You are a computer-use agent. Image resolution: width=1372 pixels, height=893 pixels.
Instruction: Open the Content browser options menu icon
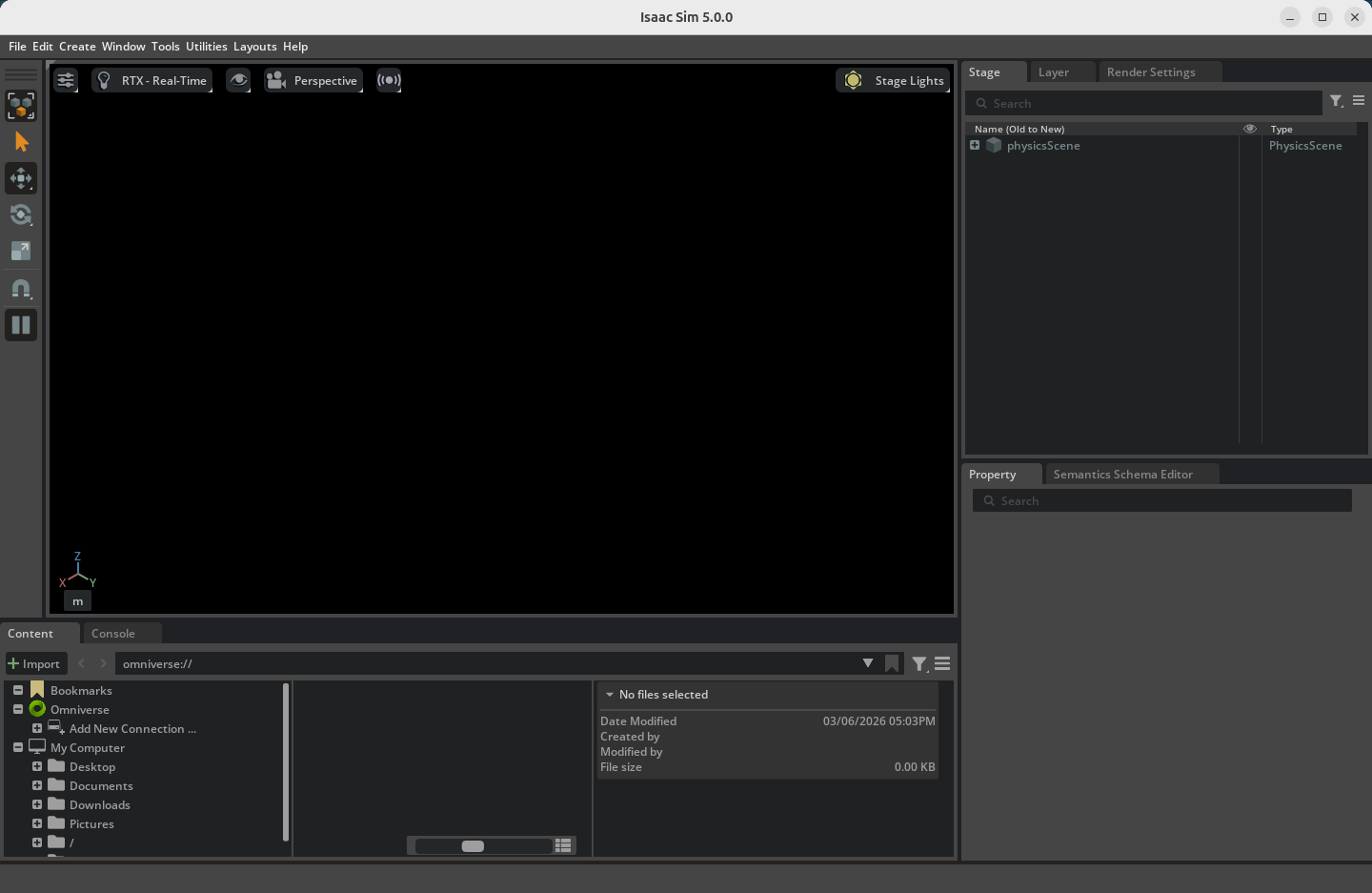click(942, 663)
